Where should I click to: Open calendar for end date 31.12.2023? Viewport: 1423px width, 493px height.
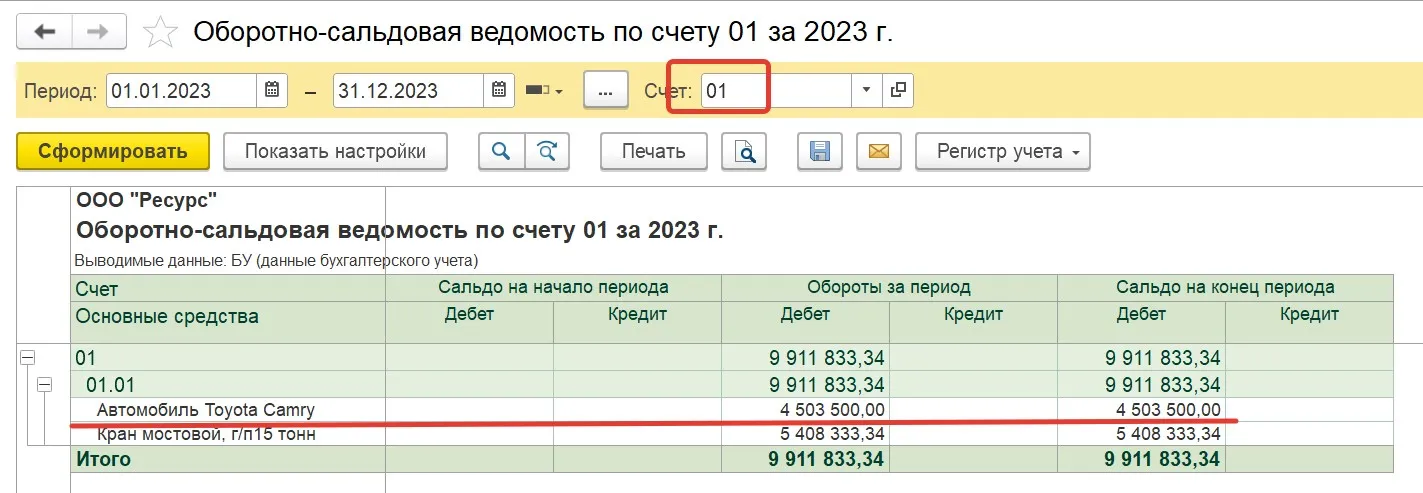[x=500, y=90]
